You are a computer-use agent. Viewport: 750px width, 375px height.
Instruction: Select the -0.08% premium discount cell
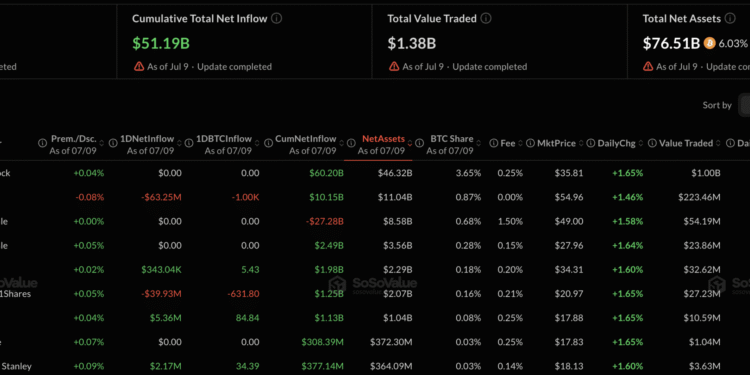89,197
